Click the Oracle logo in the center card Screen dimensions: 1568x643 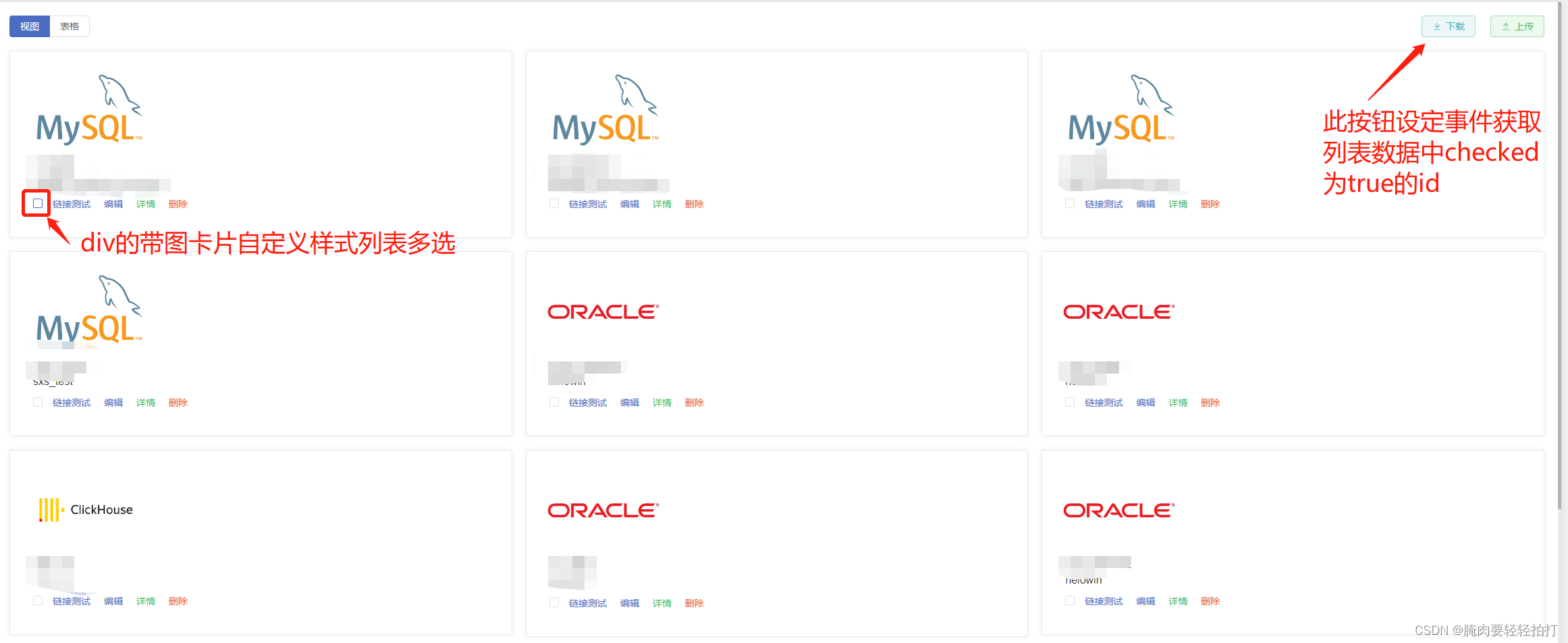(602, 311)
